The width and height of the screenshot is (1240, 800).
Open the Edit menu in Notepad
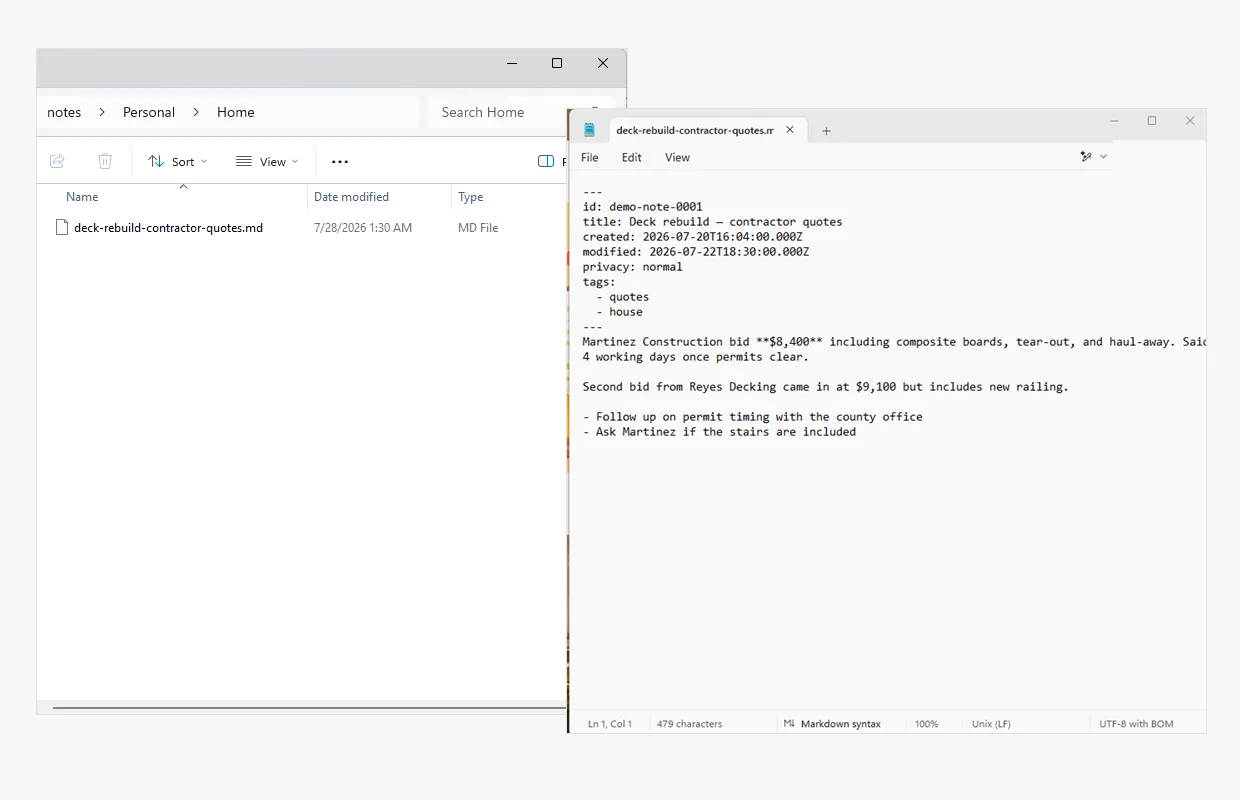pyautogui.click(x=631, y=157)
